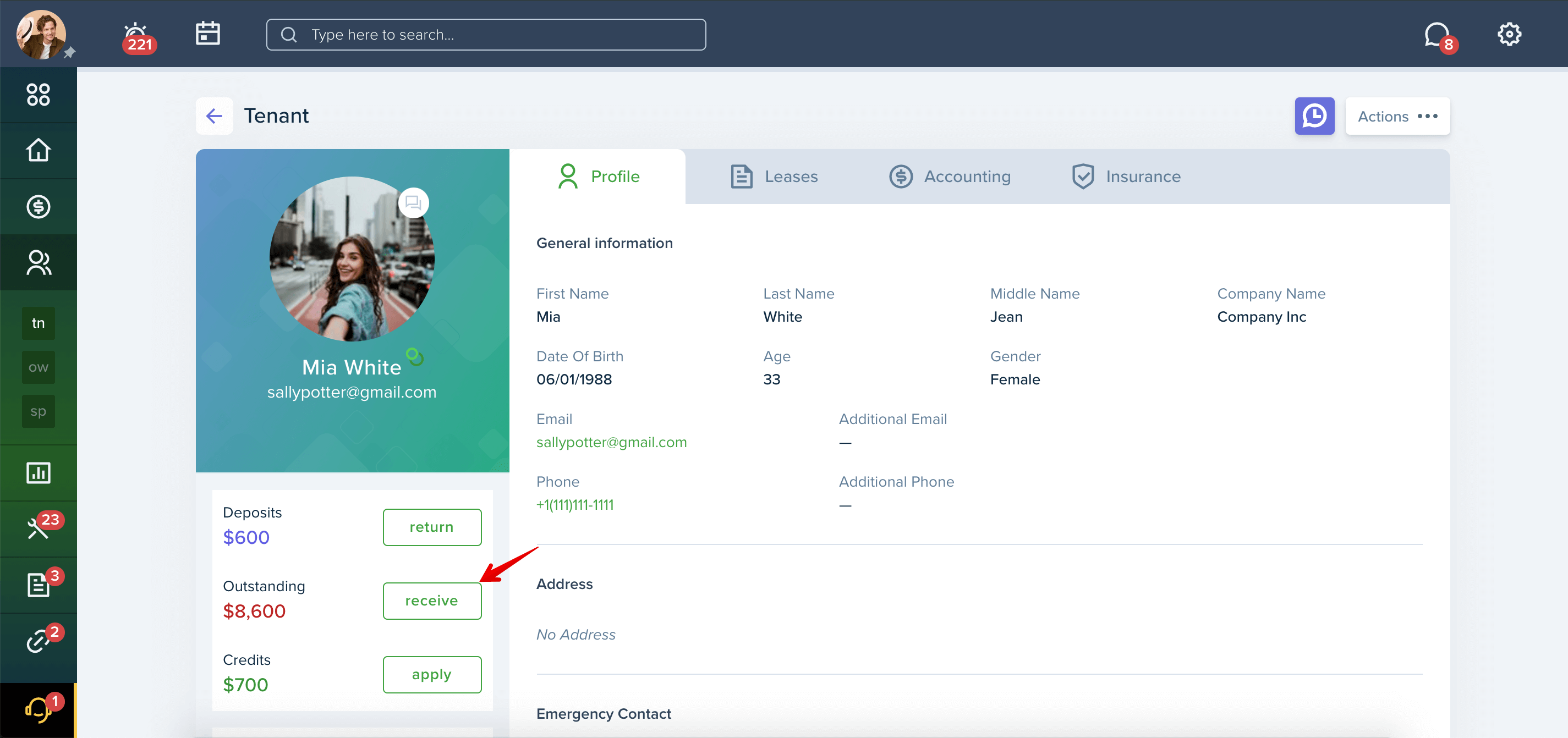Viewport: 1568px width, 738px height.
Task: Switch to the Leases tab
Action: (774, 177)
